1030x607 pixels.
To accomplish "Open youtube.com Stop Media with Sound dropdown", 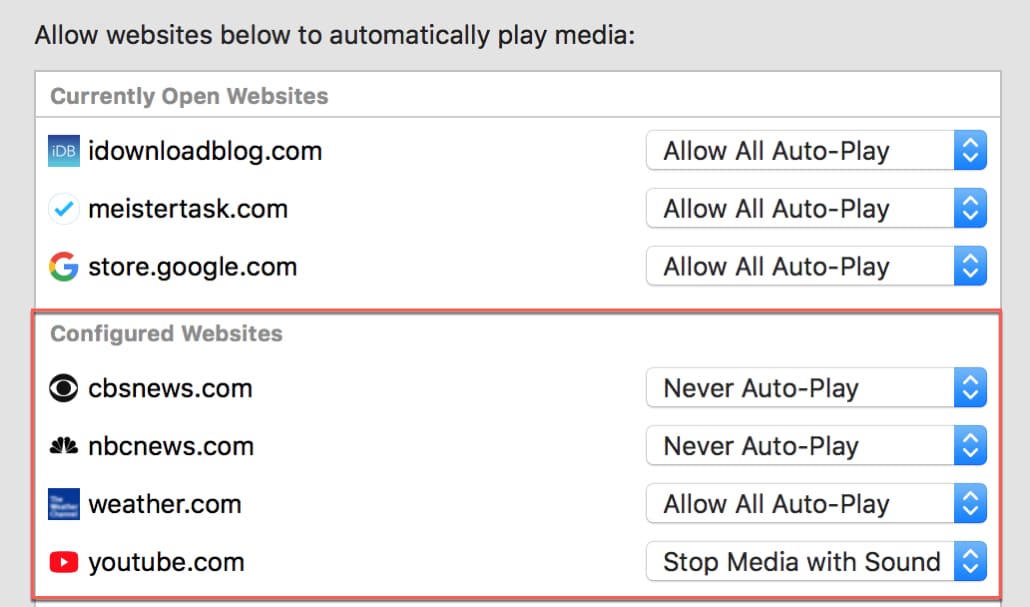I will 816,562.
